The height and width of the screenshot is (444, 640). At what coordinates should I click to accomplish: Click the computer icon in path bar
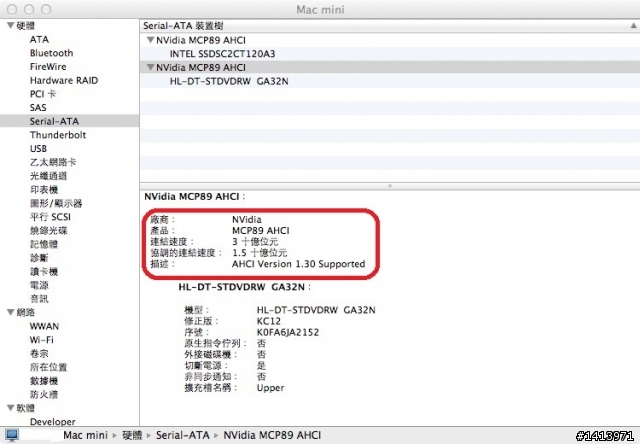pyautogui.click(x=12, y=435)
